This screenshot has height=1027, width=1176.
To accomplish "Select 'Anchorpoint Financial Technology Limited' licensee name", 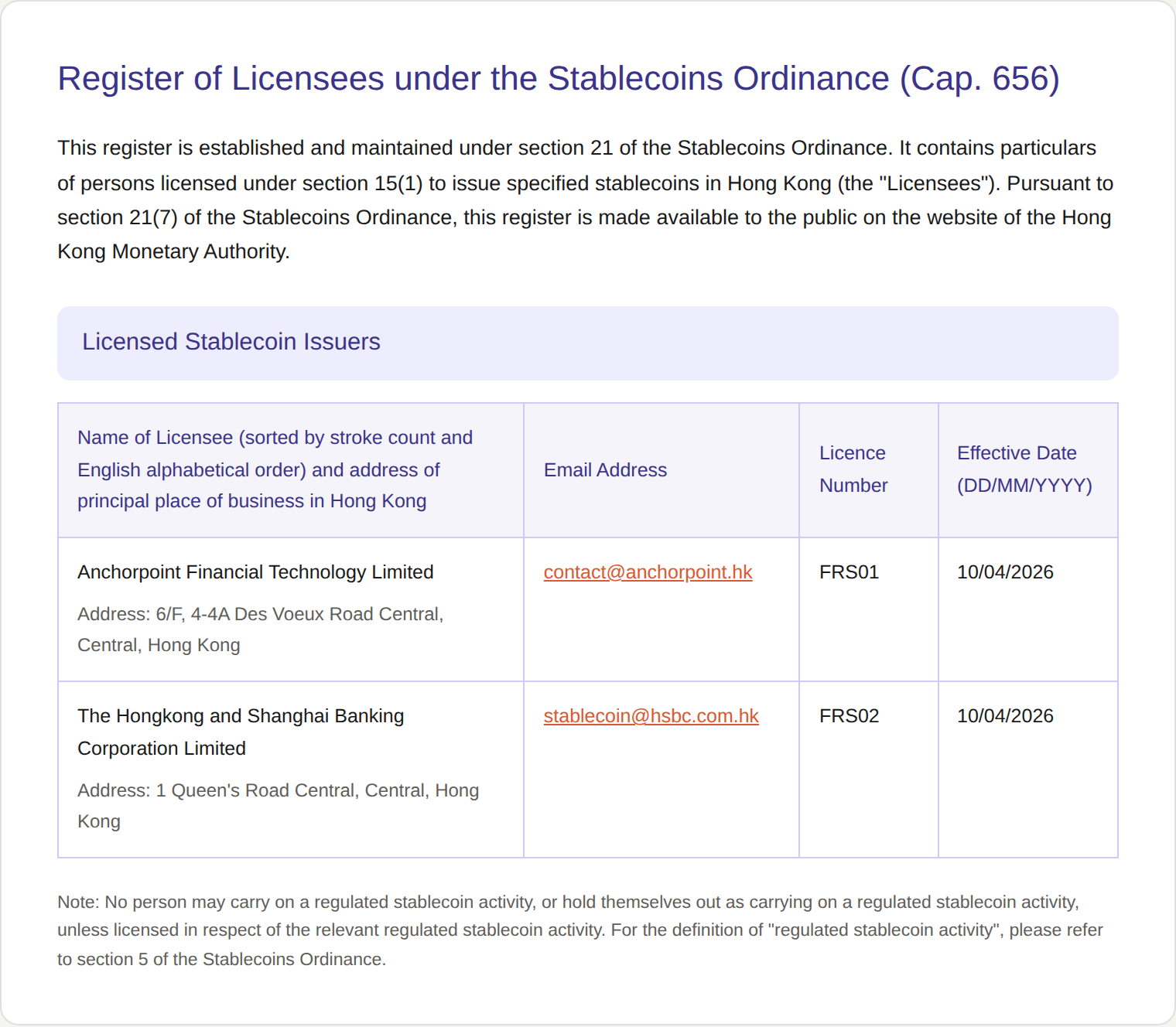I will pos(255,572).
